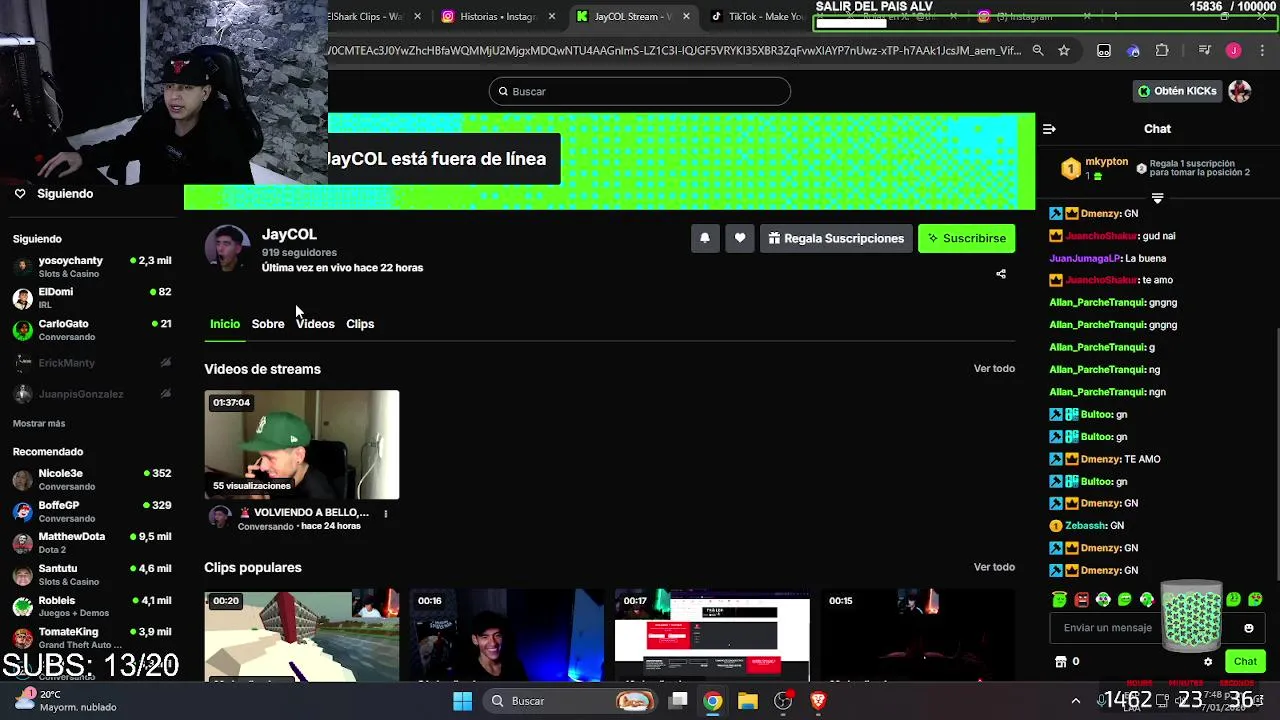Open the BoffeGP recommended channel

[92, 511]
